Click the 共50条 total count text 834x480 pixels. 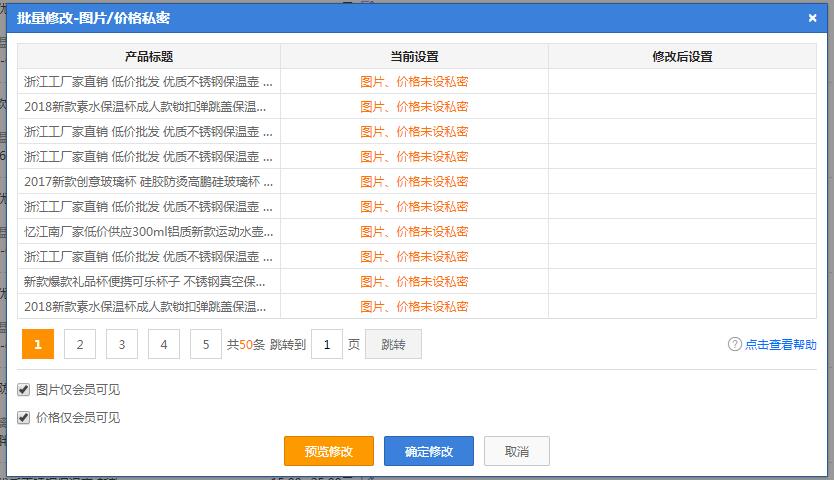tap(246, 344)
